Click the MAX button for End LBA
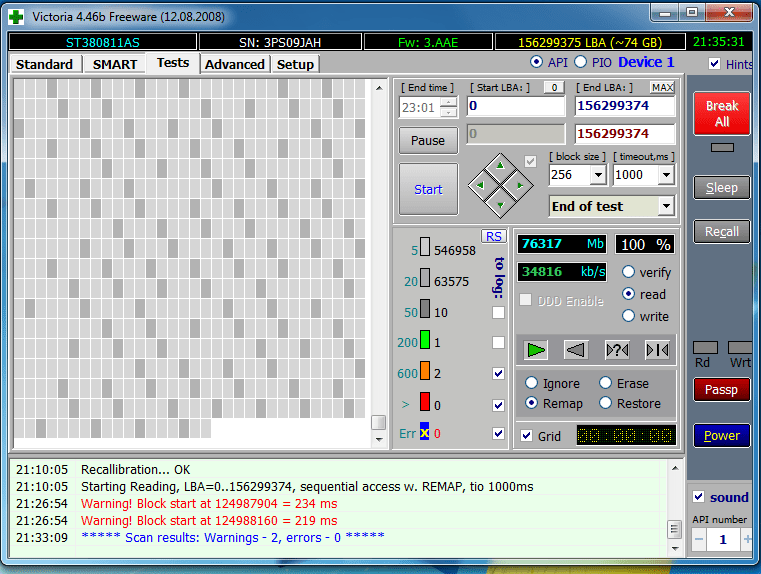Viewport: 761px width, 574px height. (x=662, y=88)
